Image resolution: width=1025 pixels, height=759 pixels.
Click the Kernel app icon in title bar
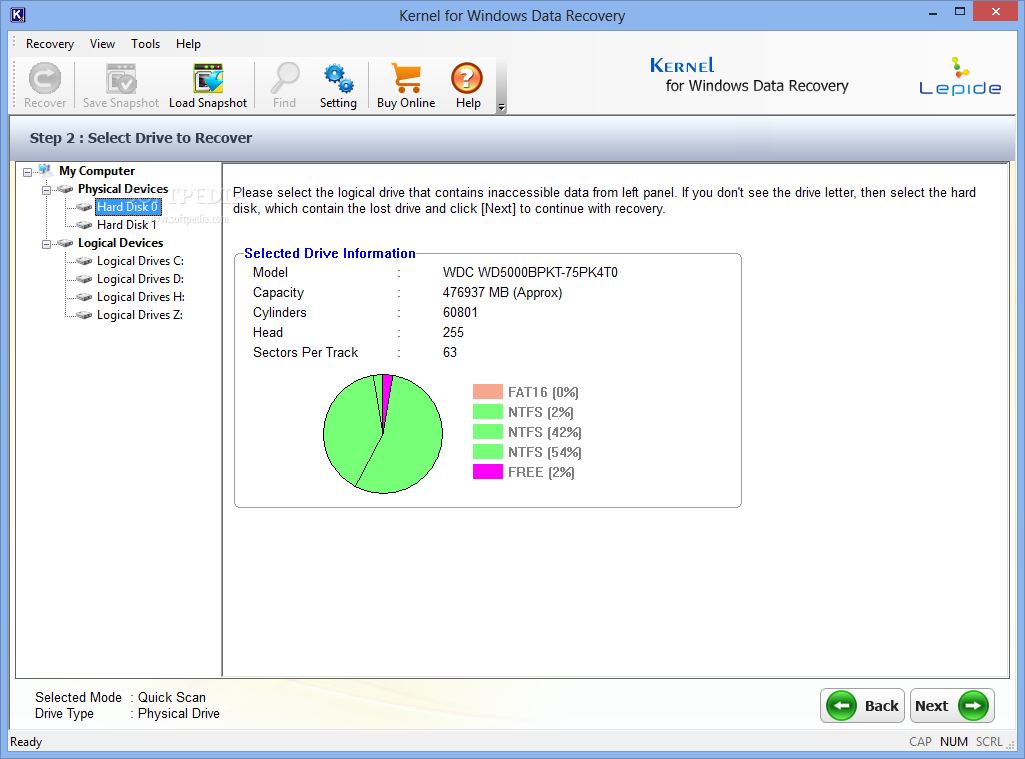(18, 14)
